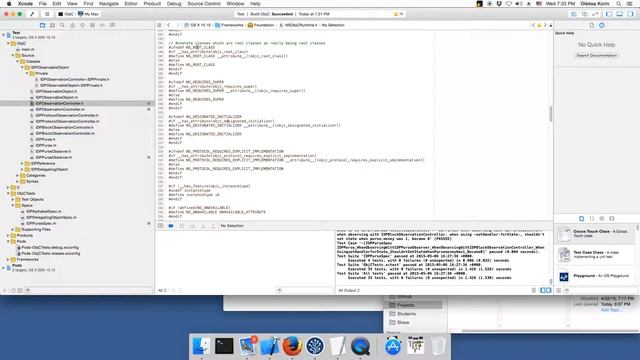Toggle the variables view pane button
The width and height of the screenshot is (640, 360).
pyautogui.click(x=543, y=290)
